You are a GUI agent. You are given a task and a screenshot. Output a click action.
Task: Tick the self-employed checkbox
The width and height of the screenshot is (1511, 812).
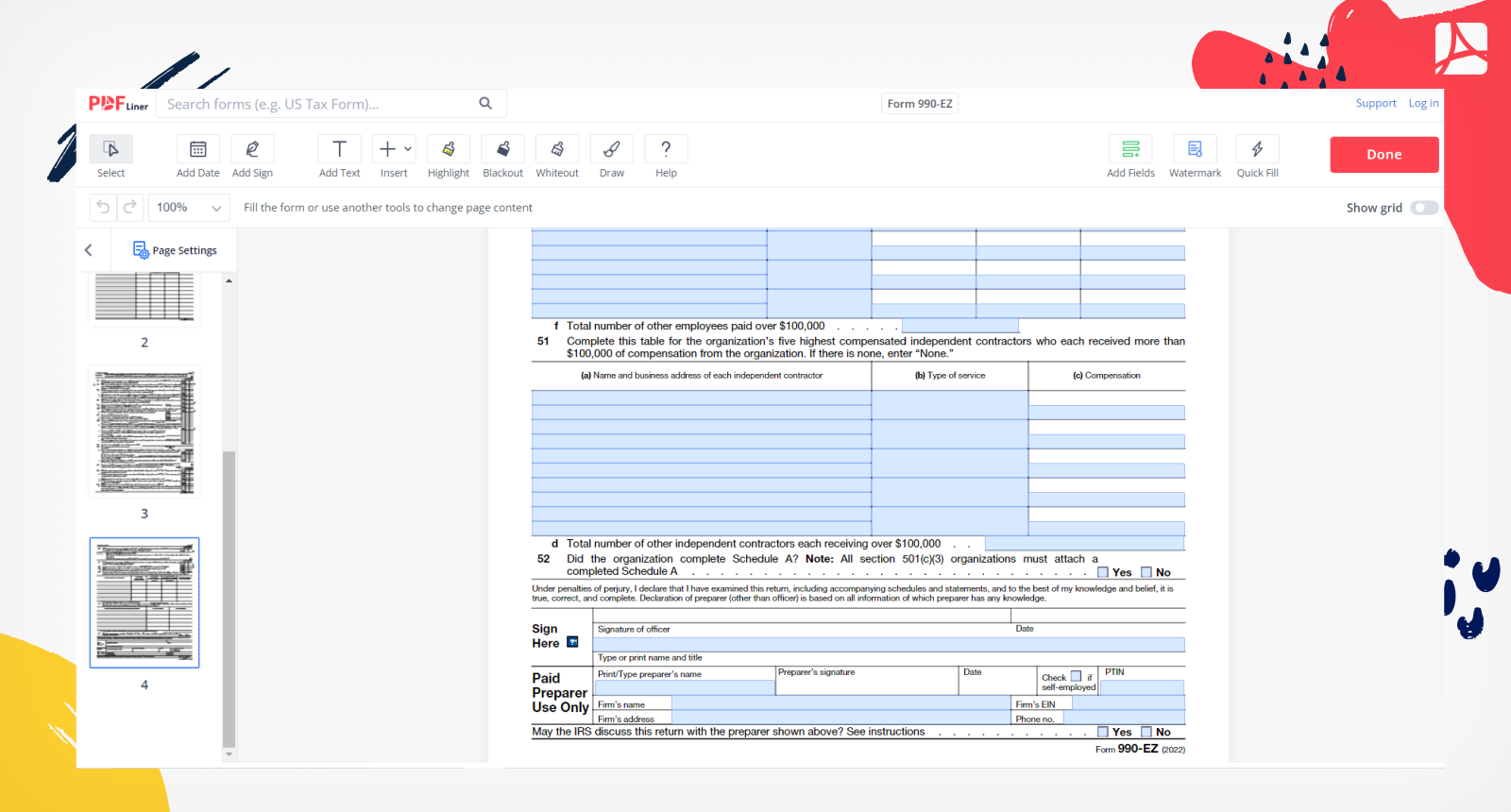(1076, 676)
